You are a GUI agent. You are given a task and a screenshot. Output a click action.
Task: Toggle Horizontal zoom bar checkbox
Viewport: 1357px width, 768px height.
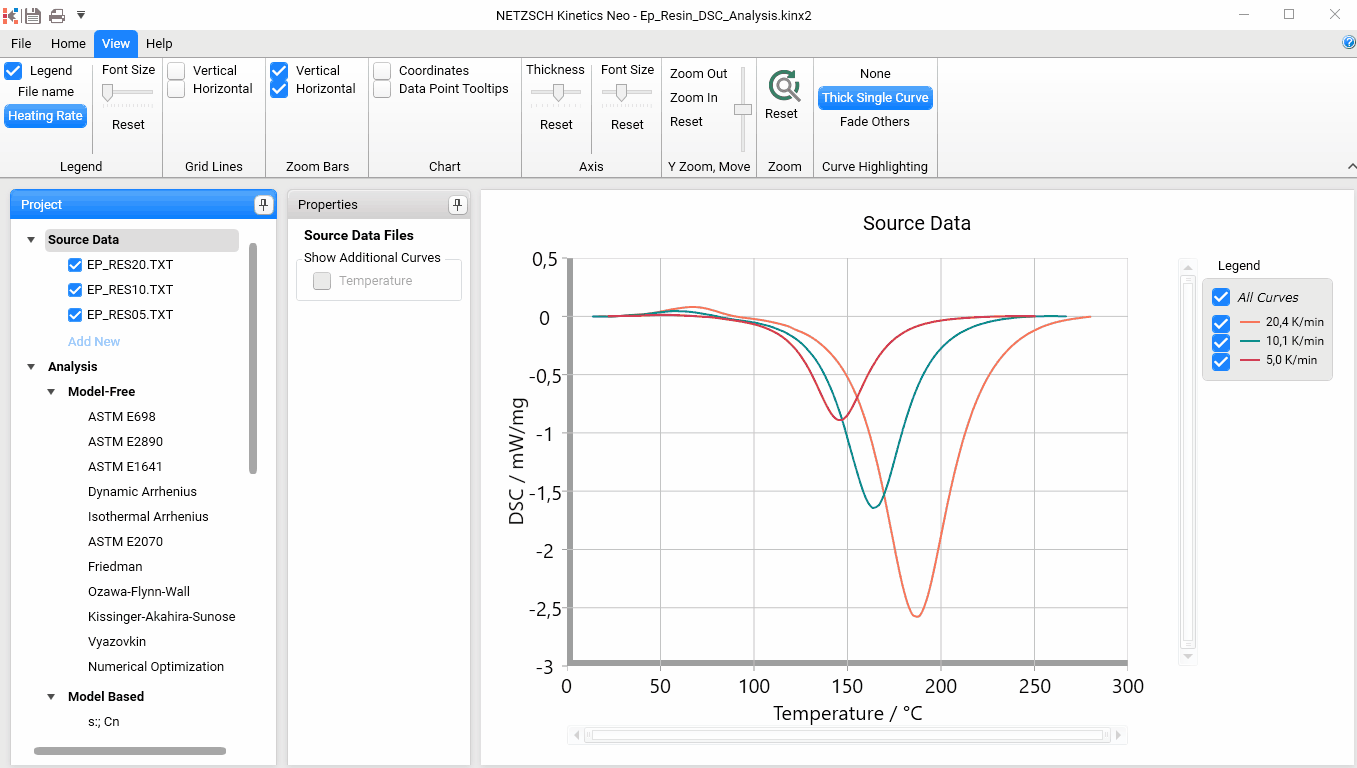tap(279, 89)
